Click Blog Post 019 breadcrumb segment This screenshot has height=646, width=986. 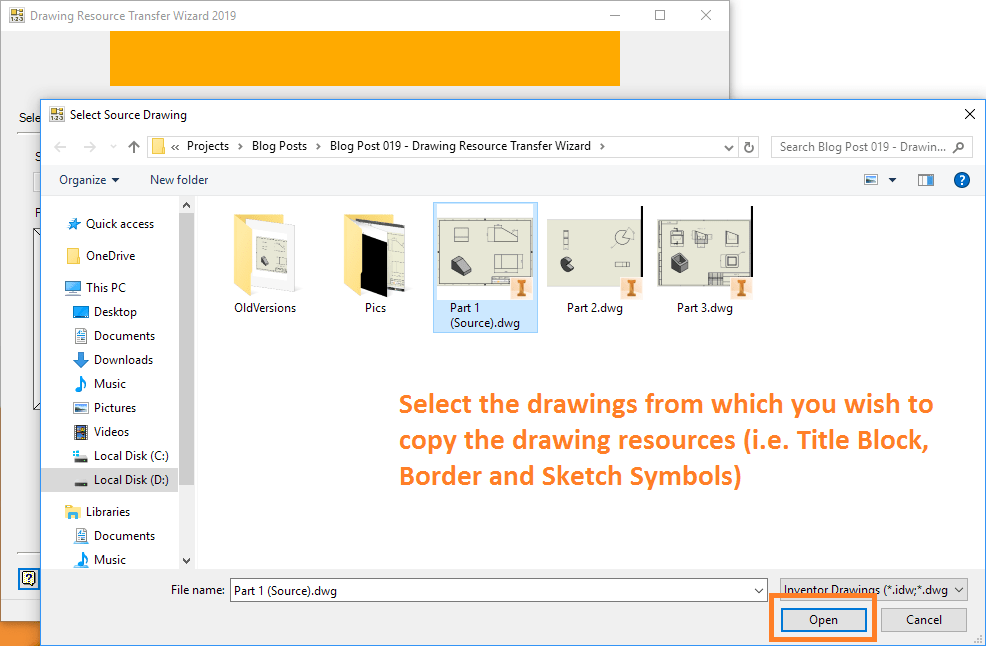[460, 147]
